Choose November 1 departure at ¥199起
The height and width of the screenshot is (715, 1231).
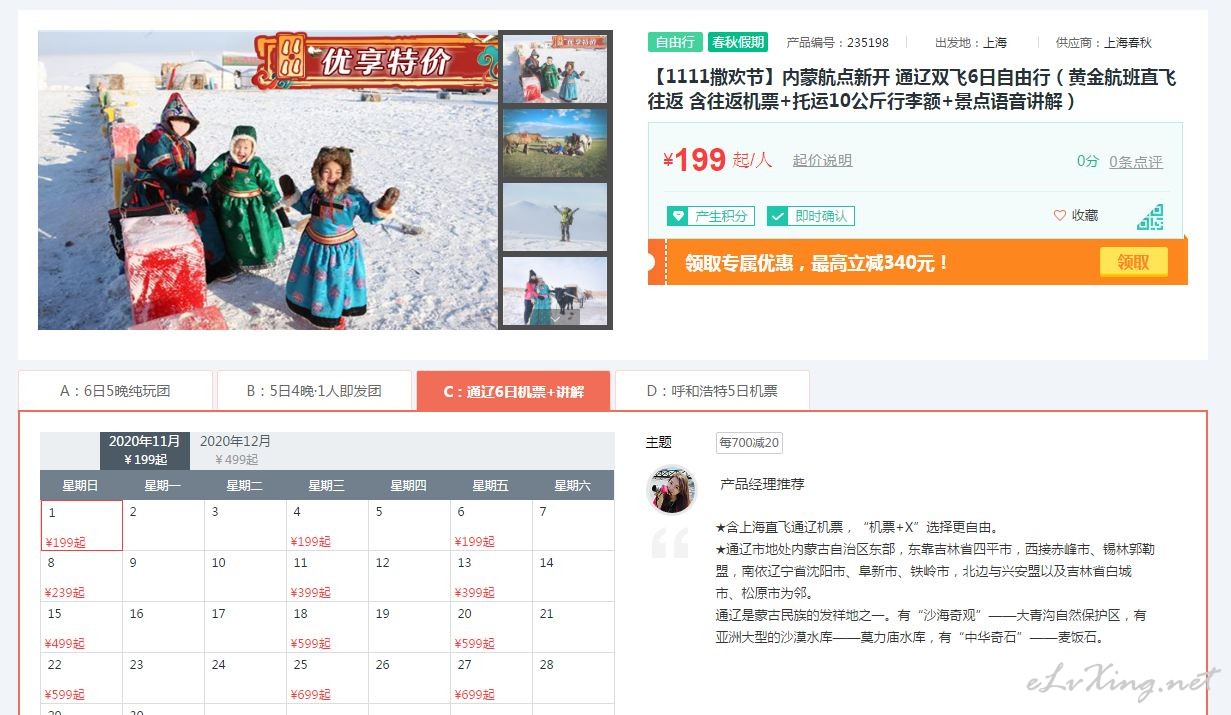coord(82,526)
